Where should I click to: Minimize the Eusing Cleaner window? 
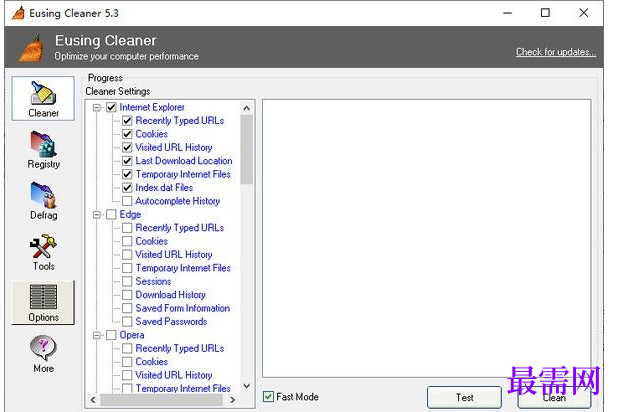[x=508, y=13]
